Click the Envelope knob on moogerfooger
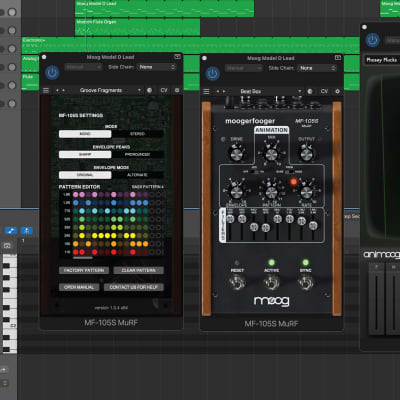Image resolution: width=400 pixels, height=400 pixels. 236,192
